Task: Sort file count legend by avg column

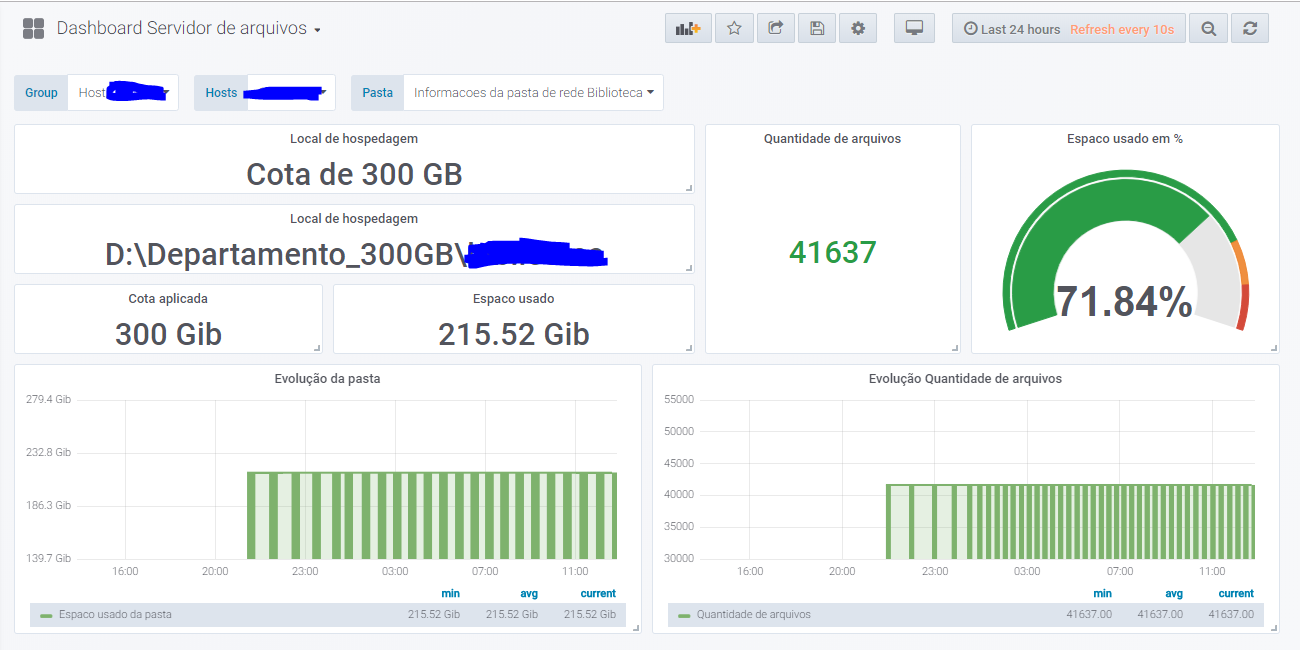Action: 1174,593
